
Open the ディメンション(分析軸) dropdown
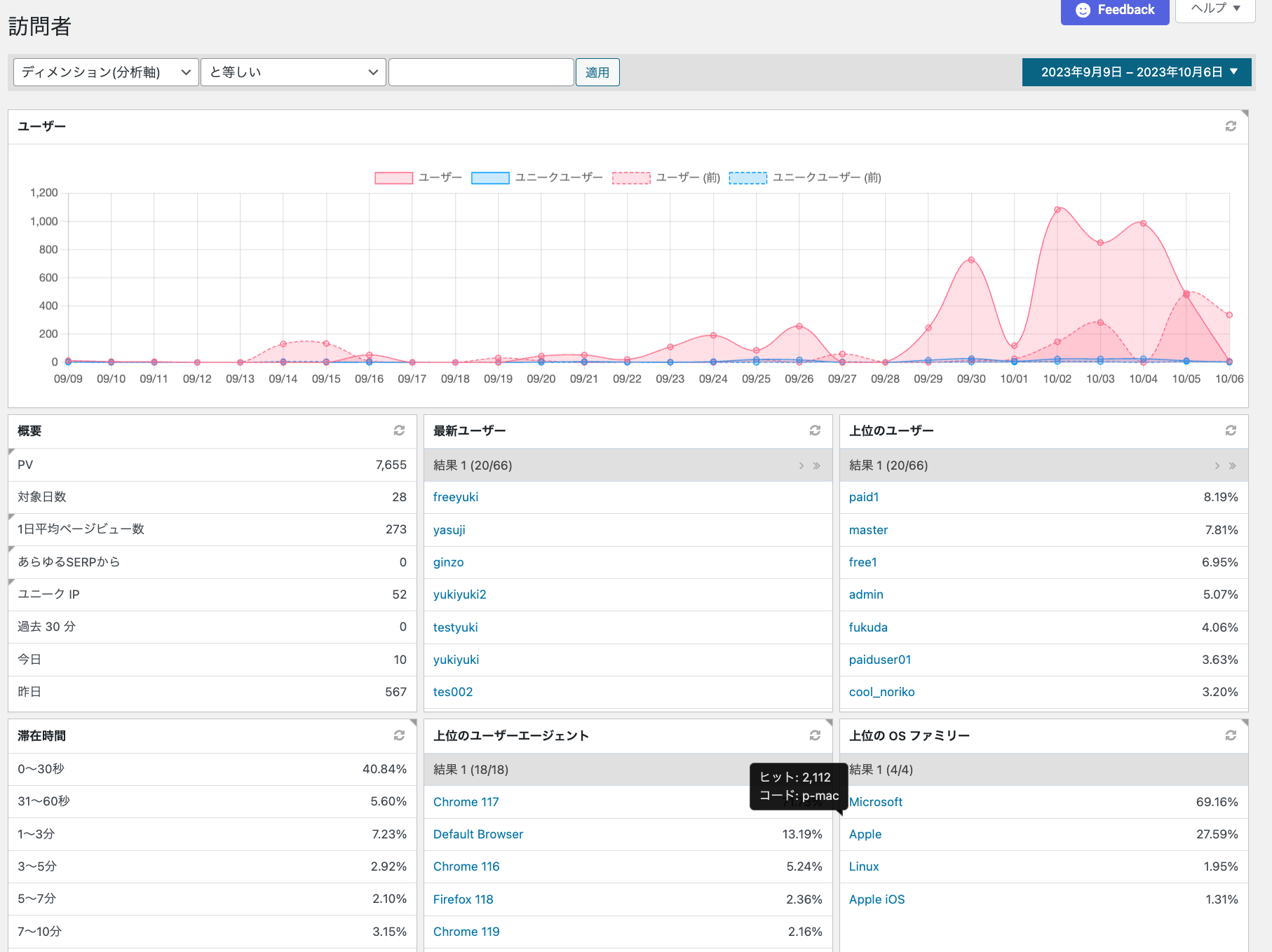106,72
